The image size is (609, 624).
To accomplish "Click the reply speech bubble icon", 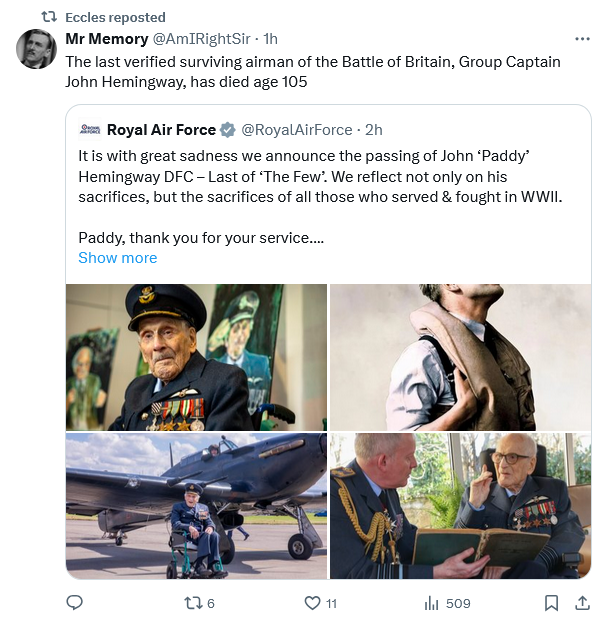I will [x=74, y=602].
